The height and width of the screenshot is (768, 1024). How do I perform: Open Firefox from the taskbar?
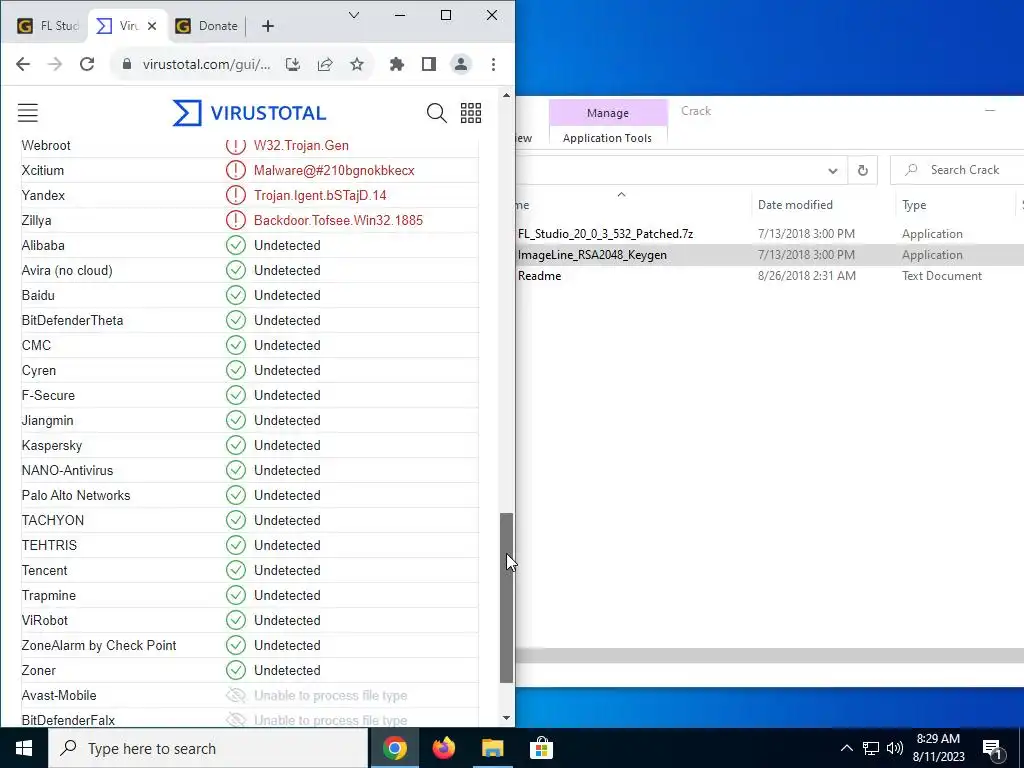point(443,748)
